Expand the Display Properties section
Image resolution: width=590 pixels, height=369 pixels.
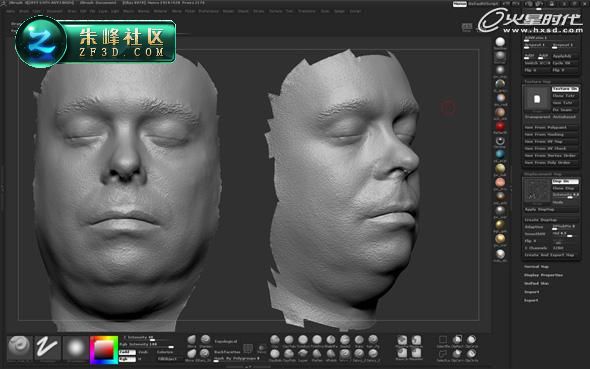(544, 275)
